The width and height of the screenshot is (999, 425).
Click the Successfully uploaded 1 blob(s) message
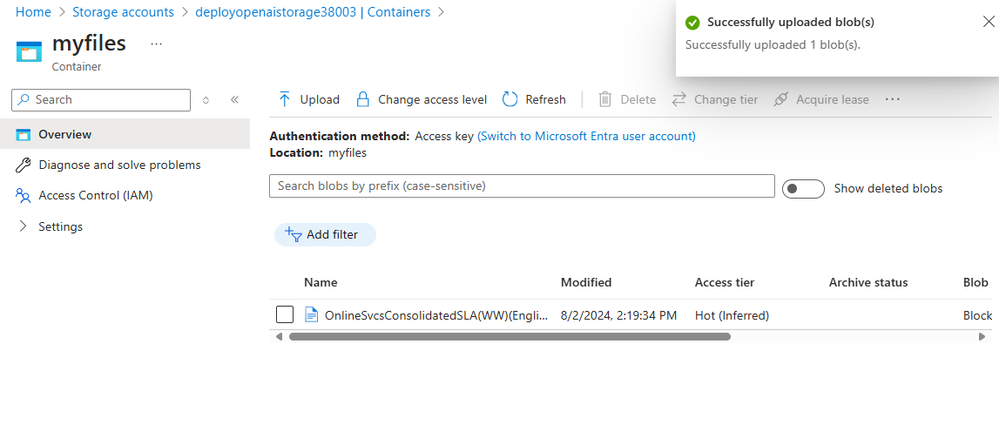773,45
